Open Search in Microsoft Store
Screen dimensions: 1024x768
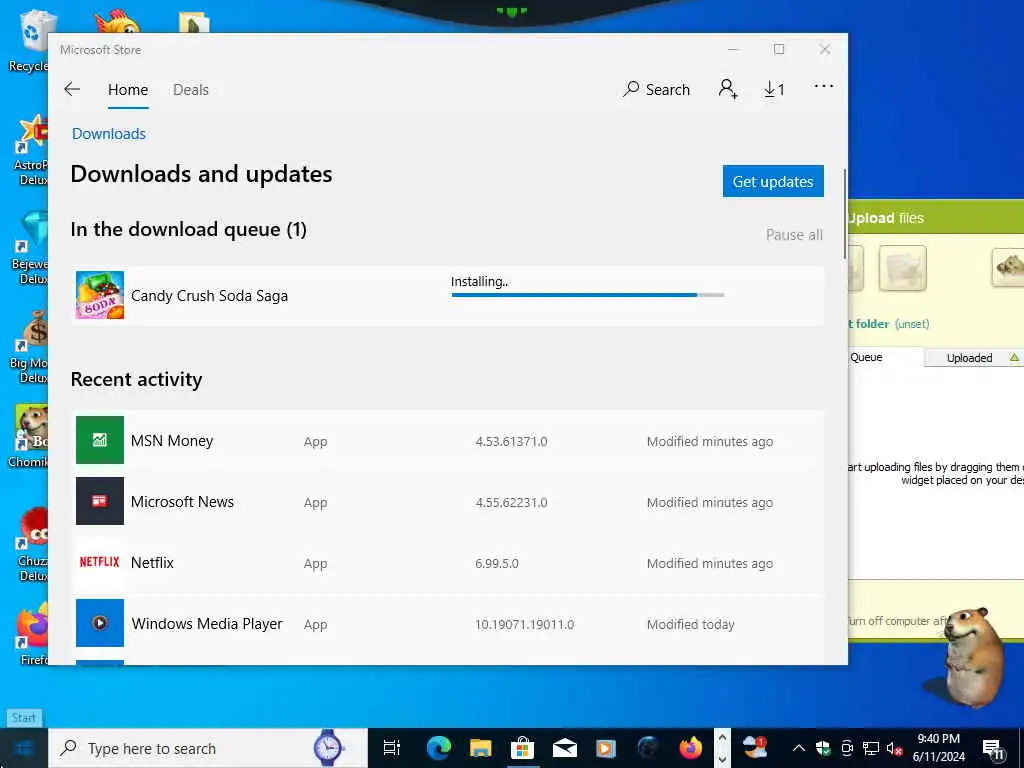pos(656,89)
